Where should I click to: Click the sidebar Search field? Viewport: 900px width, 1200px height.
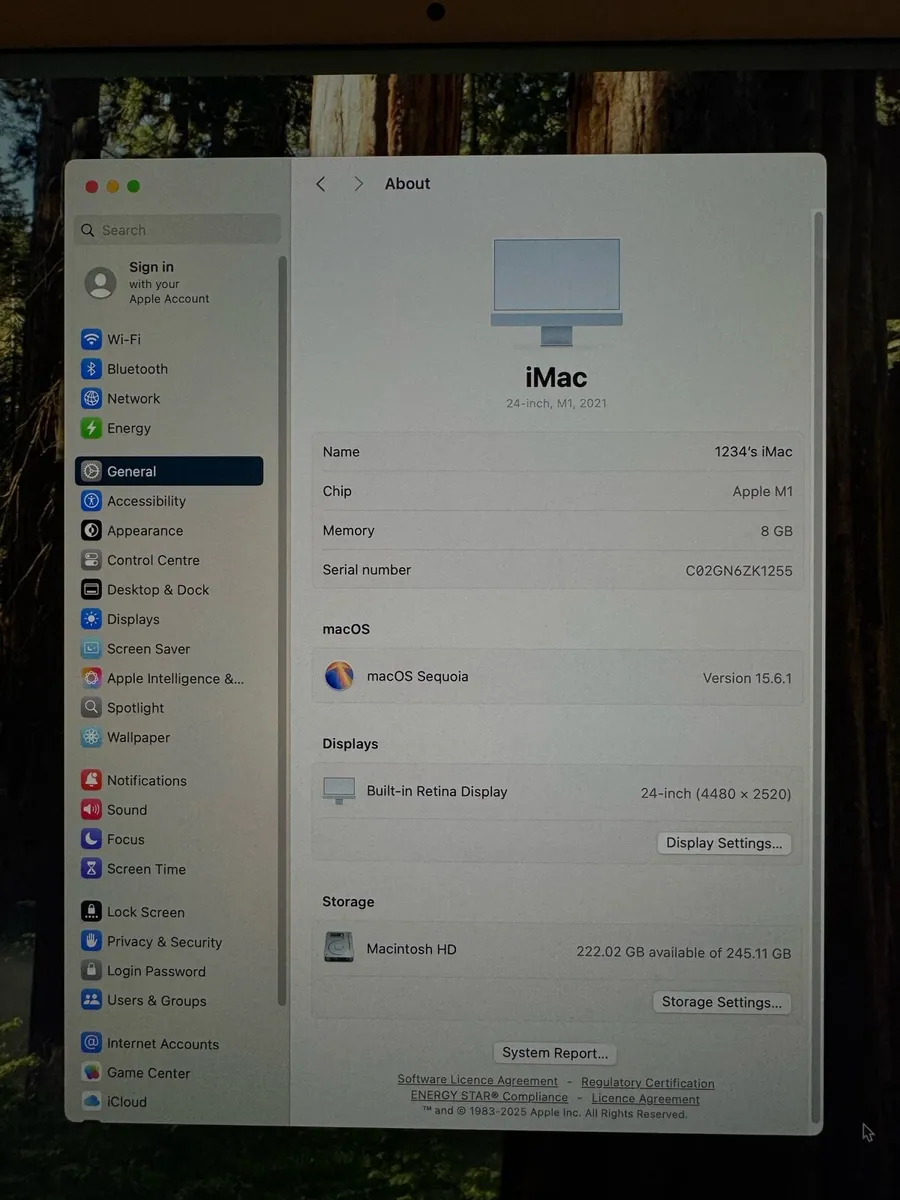tap(177, 230)
